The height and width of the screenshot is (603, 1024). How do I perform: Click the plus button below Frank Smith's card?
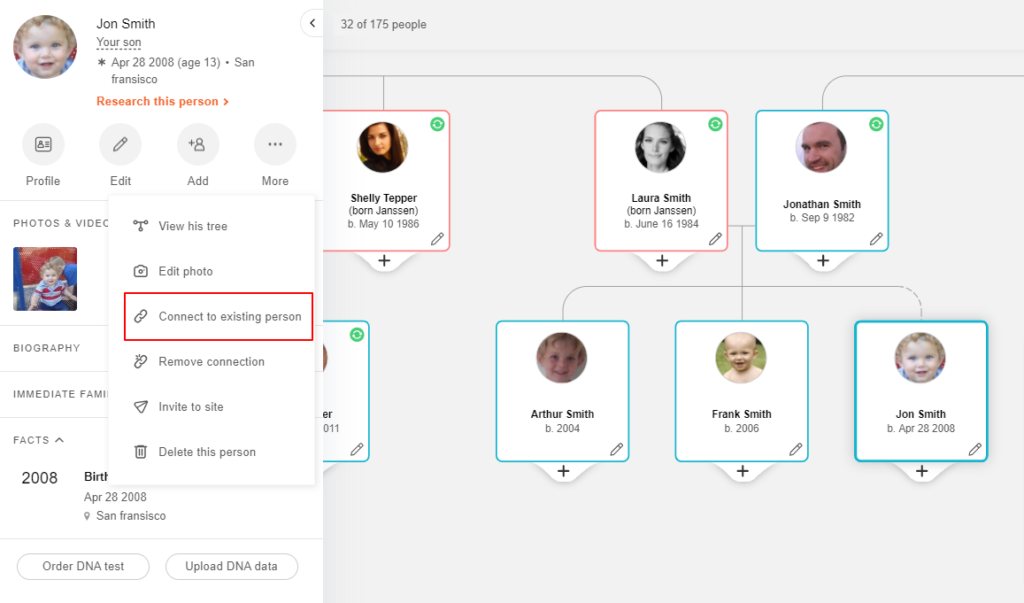click(742, 470)
